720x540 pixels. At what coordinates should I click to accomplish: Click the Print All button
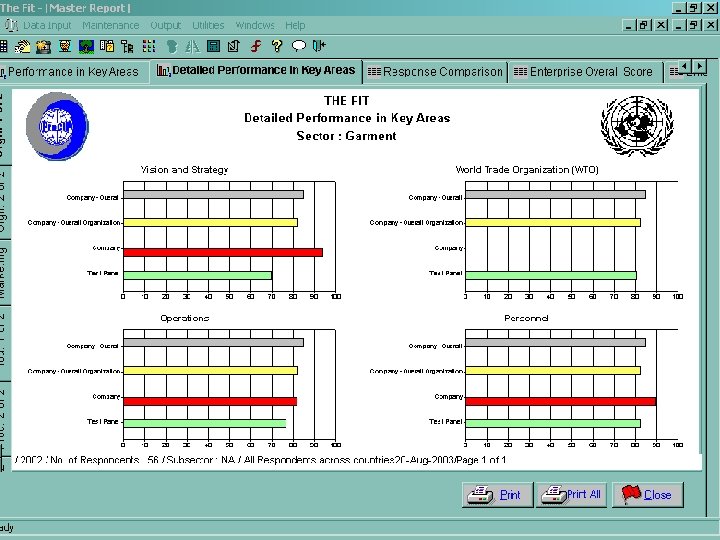(571, 495)
